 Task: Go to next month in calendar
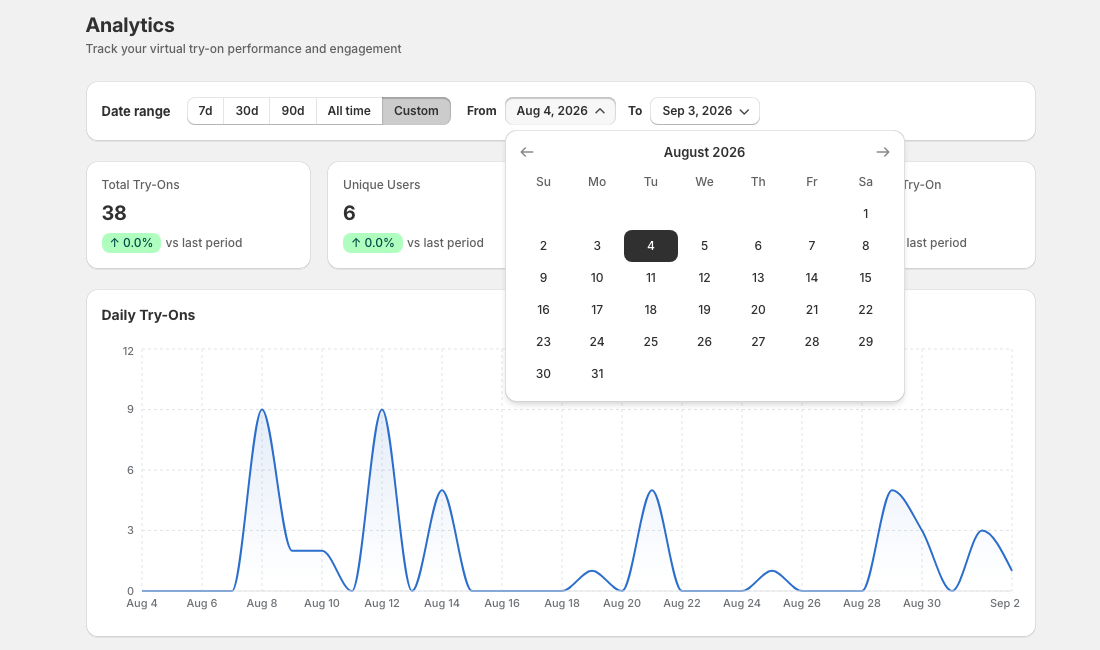pyautogui.click(x=883, y=152)
